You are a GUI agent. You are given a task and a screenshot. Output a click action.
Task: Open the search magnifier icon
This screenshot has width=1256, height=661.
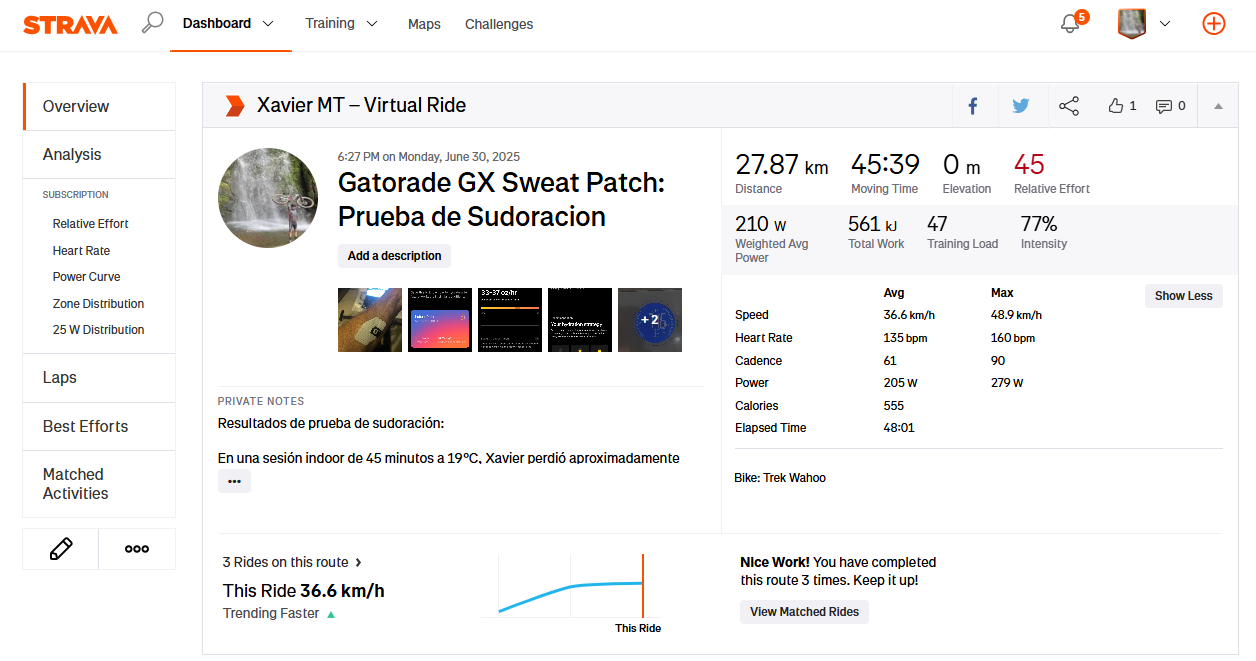152,22
